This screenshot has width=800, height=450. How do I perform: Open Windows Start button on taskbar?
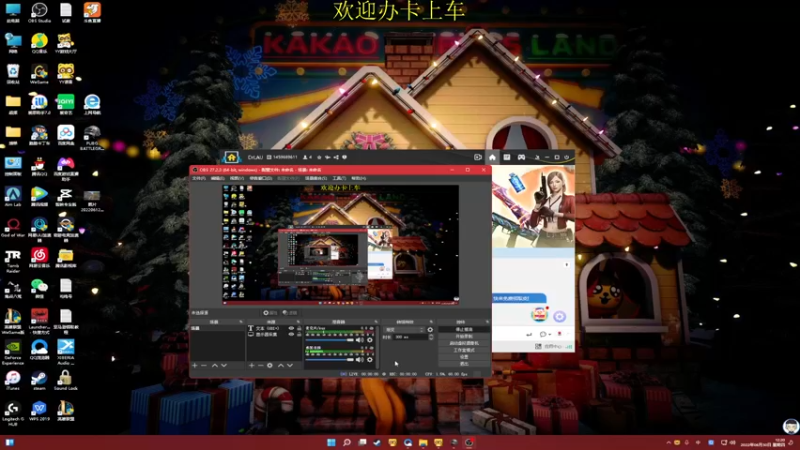[331, 442]
